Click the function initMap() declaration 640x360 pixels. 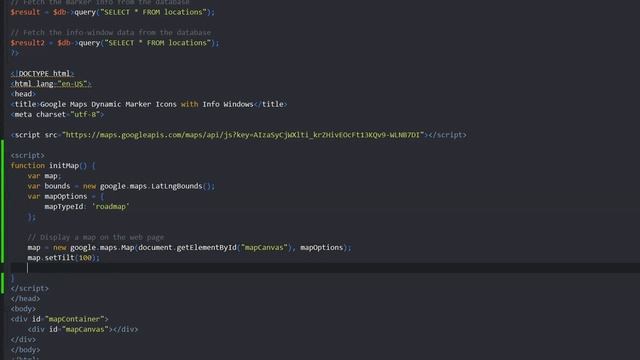point(53,165)
